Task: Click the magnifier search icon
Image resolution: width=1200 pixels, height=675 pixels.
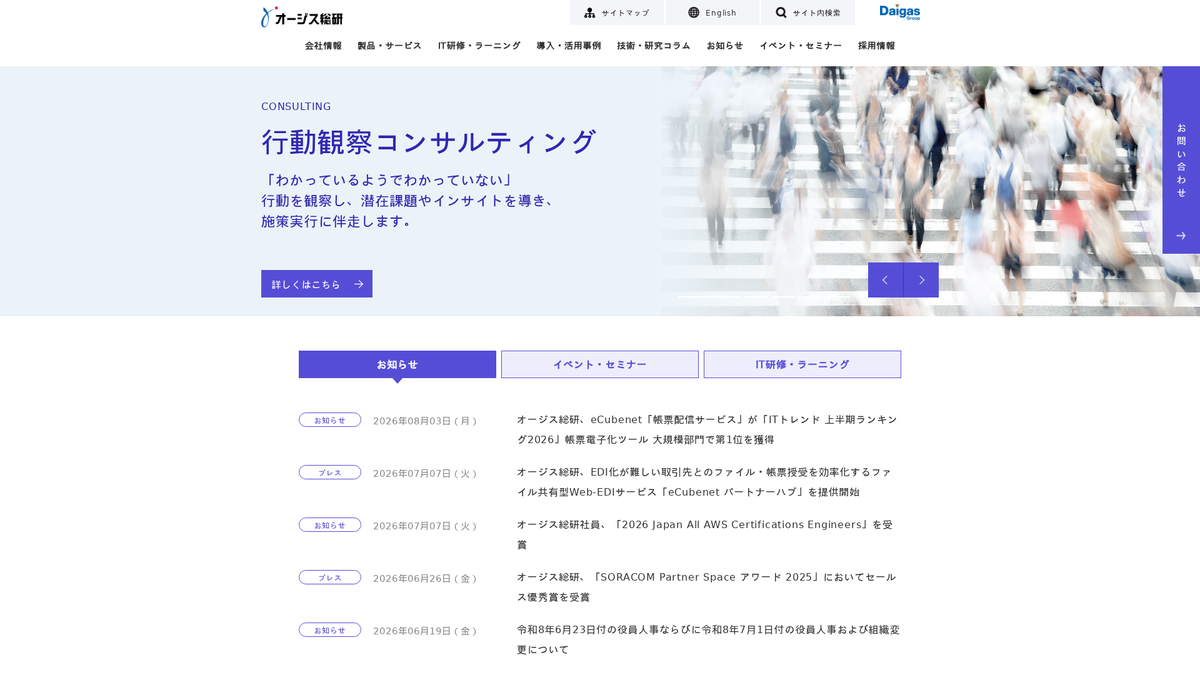Action: point(781,13)
